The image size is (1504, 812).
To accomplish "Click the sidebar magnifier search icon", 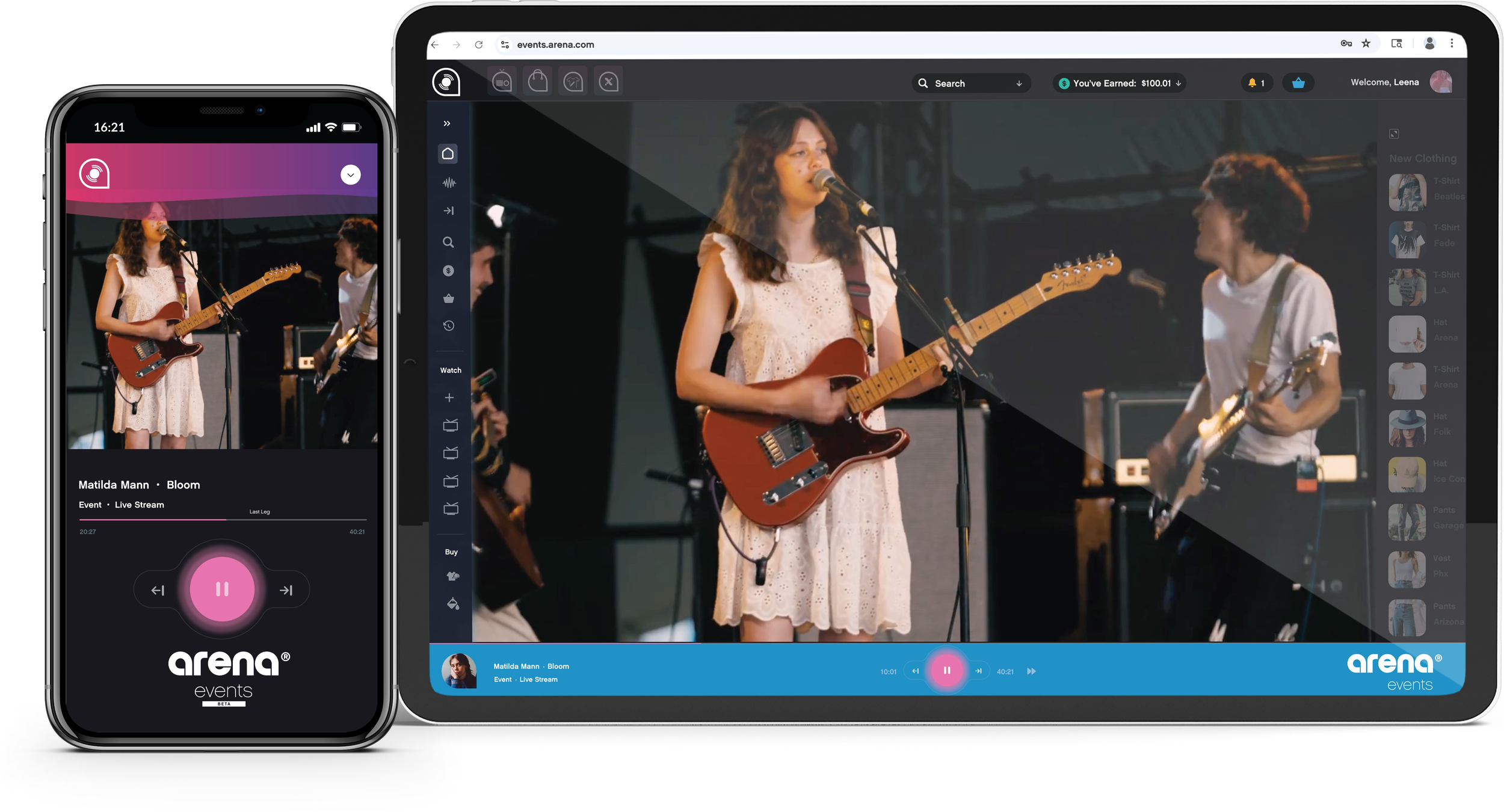I will (x=448, y=242).
